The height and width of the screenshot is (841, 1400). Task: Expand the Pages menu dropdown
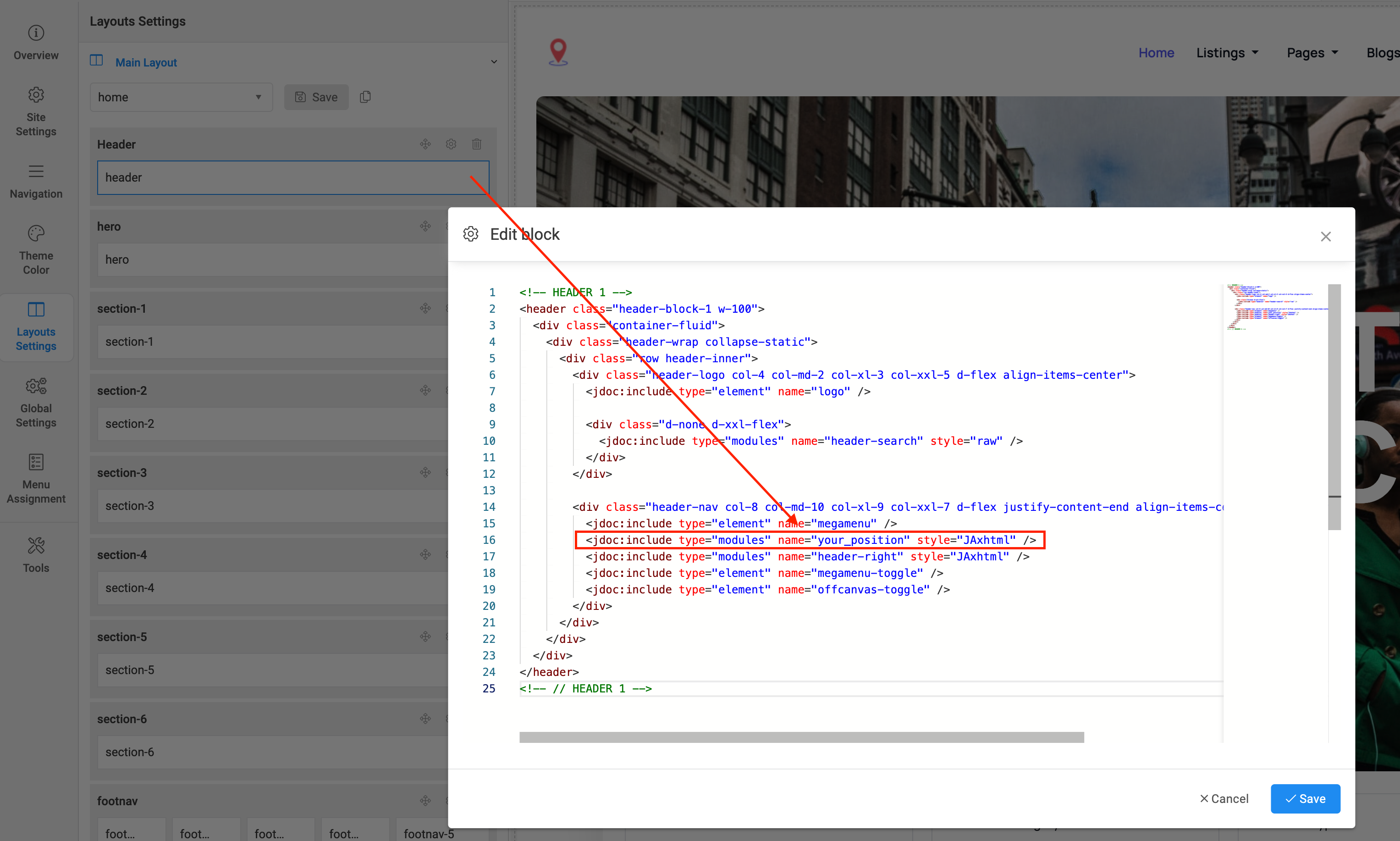coord(1312,53)
